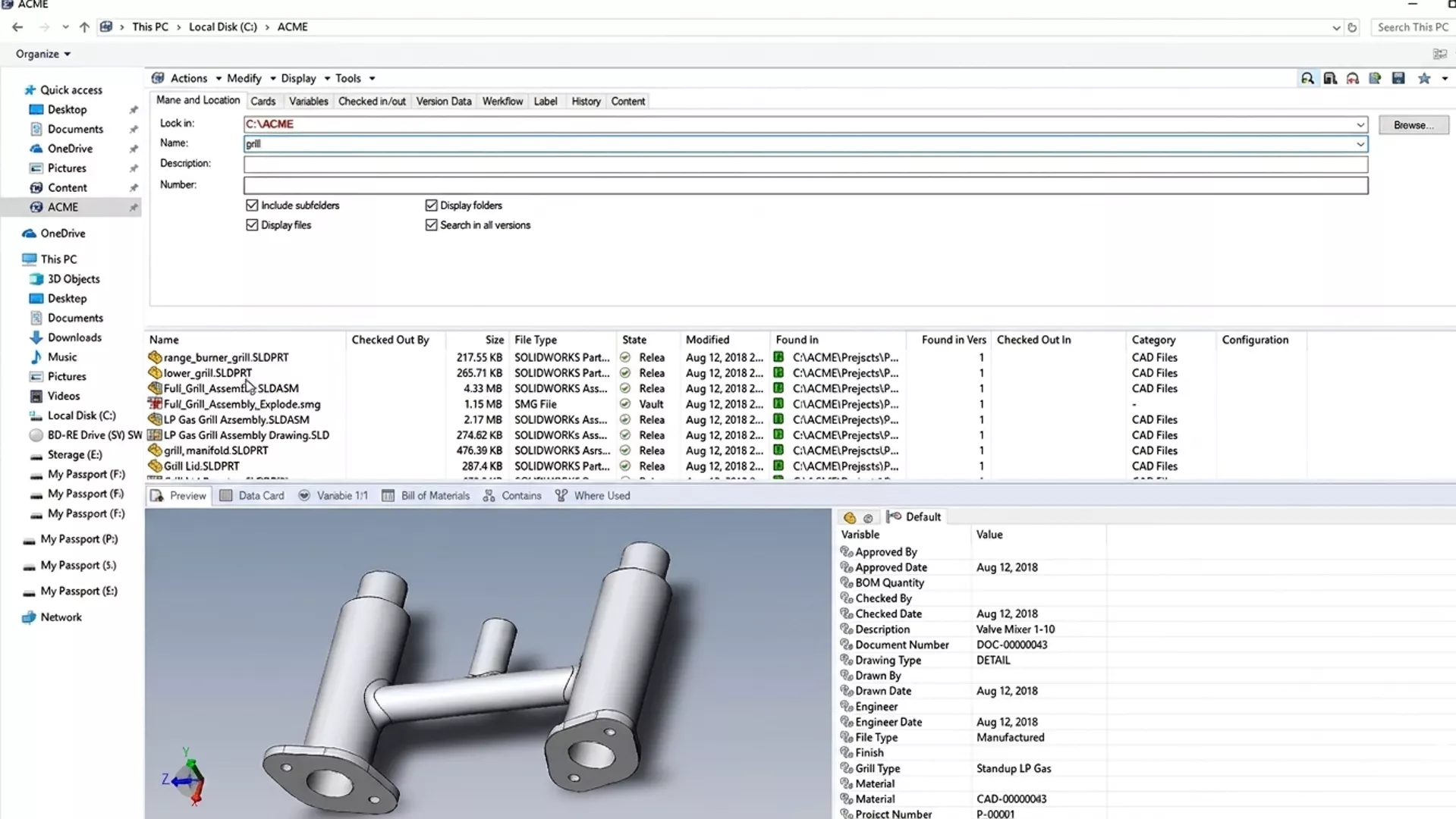View the Contains panel
This screenshot has height=819, width=1456.
pyautogui.click(x=520, y=495)
